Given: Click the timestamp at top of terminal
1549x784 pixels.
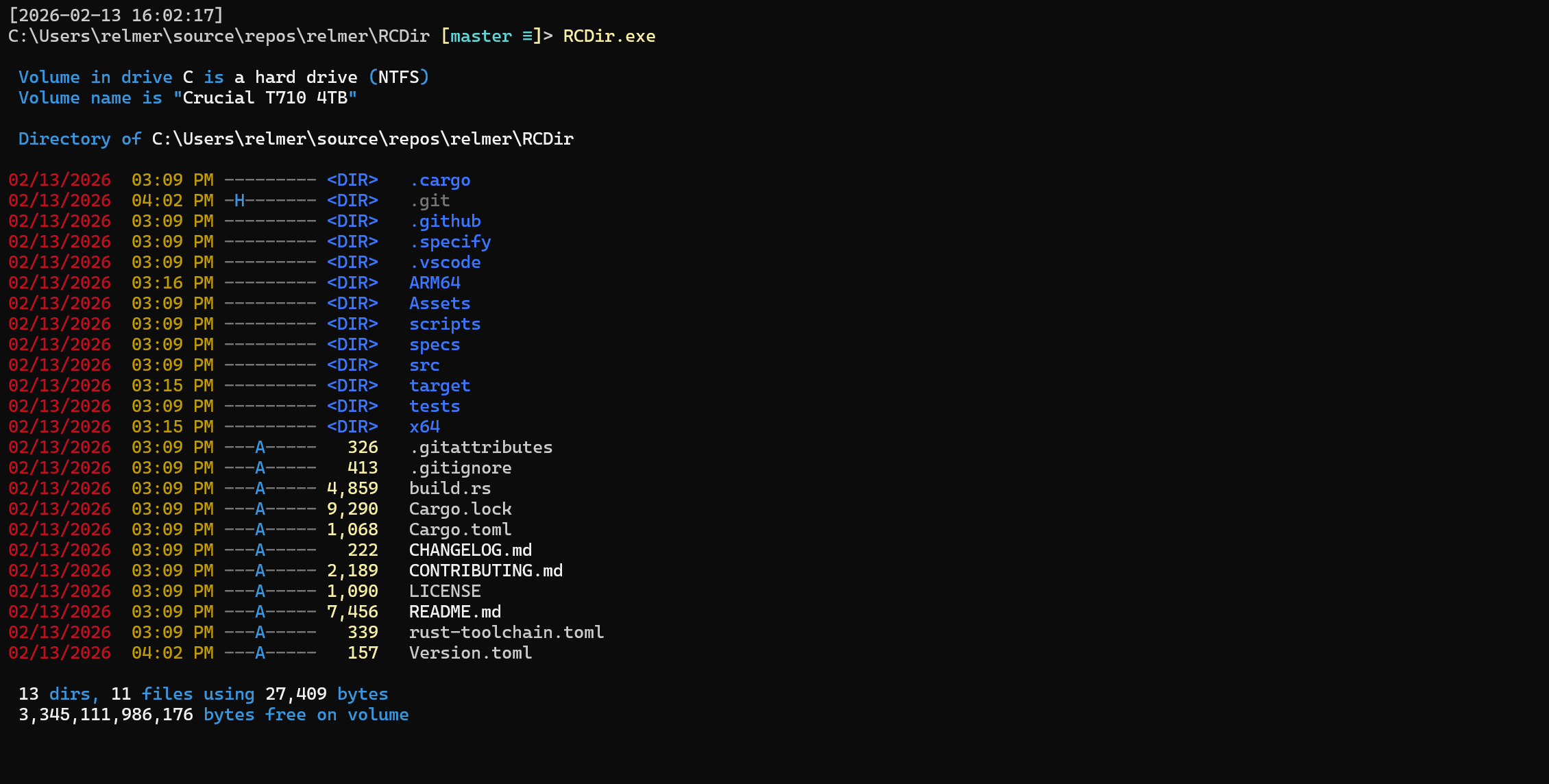Looking at the screenshot, I should click(x=116, y=15).
